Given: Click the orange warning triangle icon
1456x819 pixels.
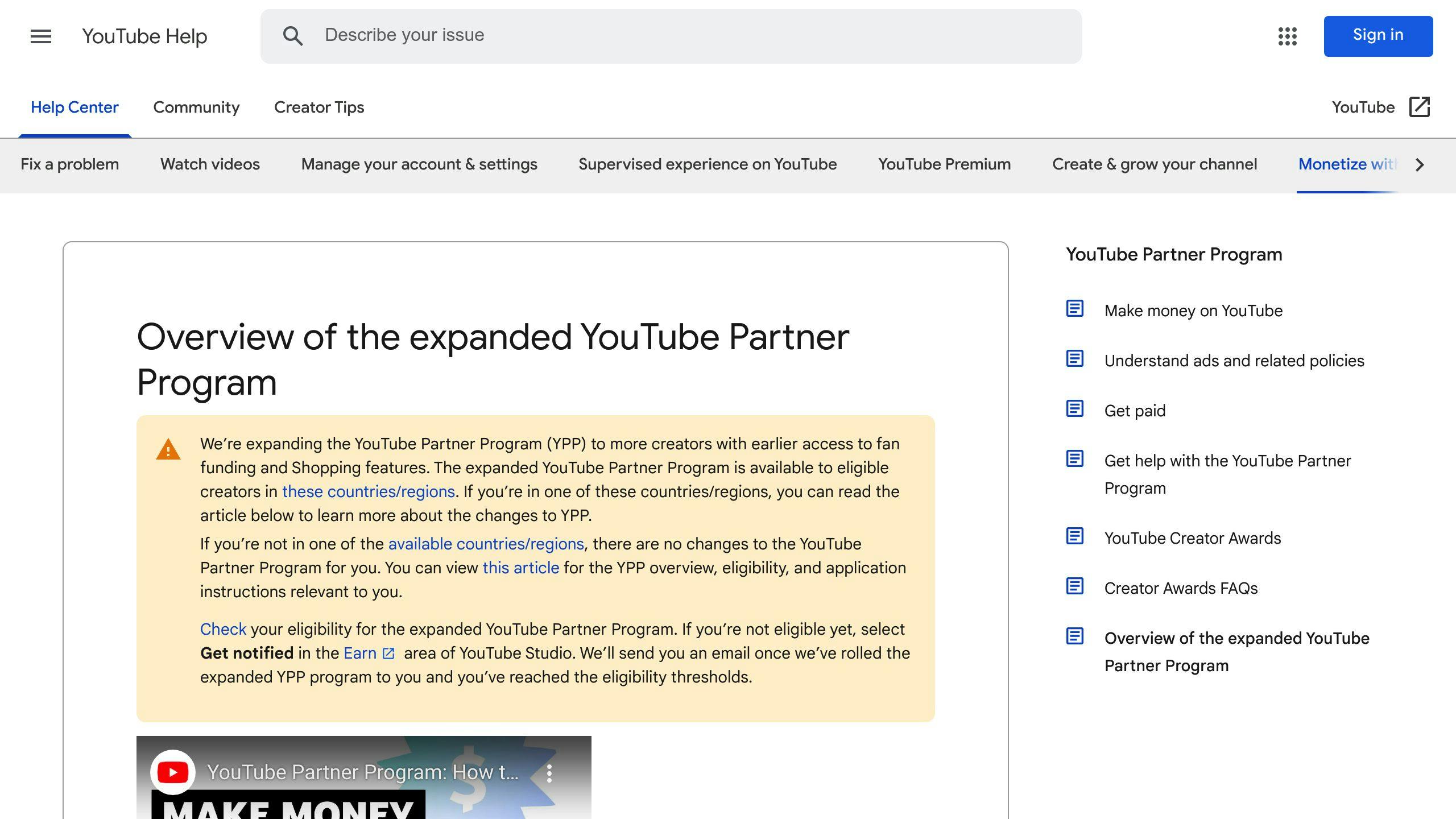Looking at the screenshot, I should coord(168,449).
